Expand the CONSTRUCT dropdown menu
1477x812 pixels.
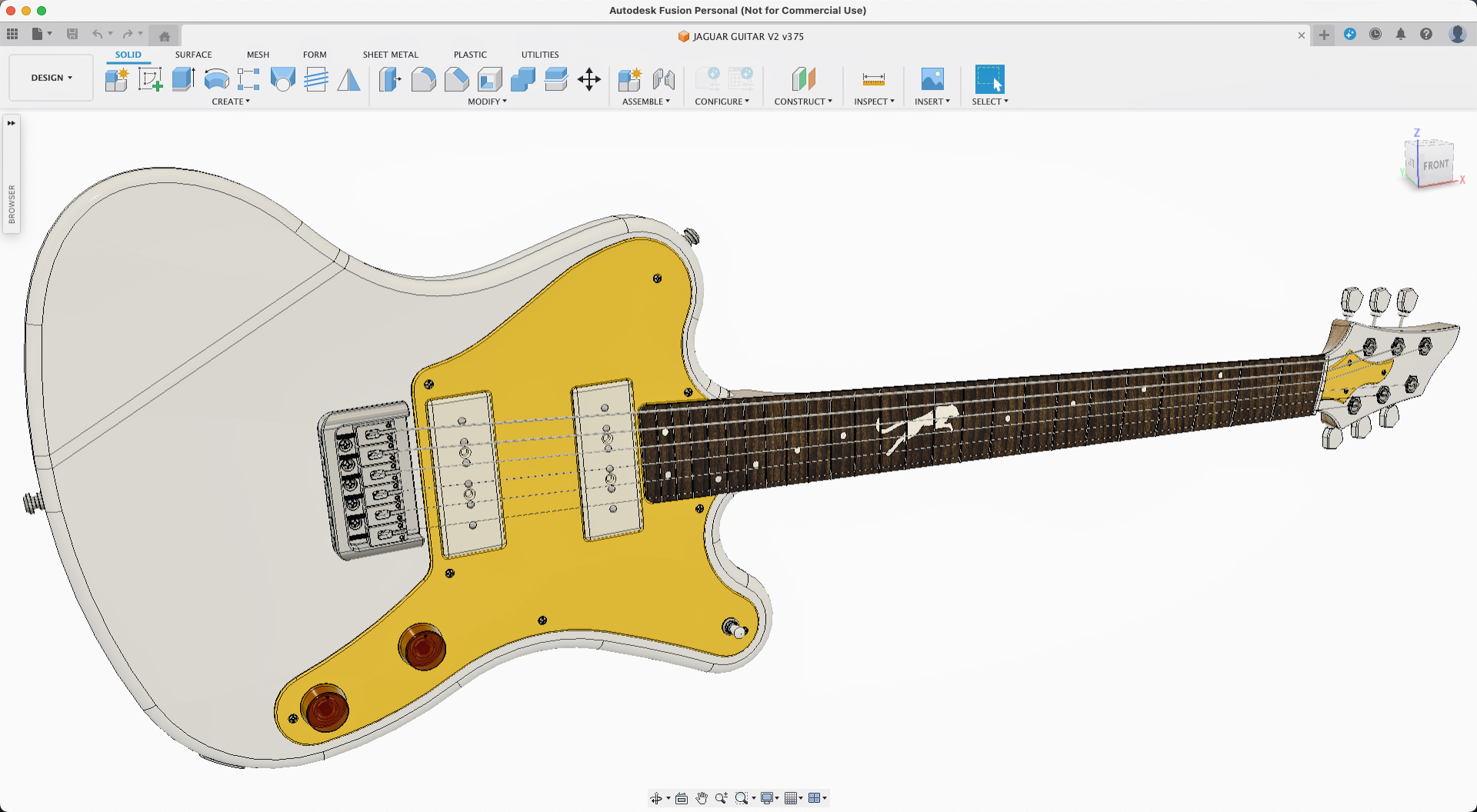tap(802, 101)
